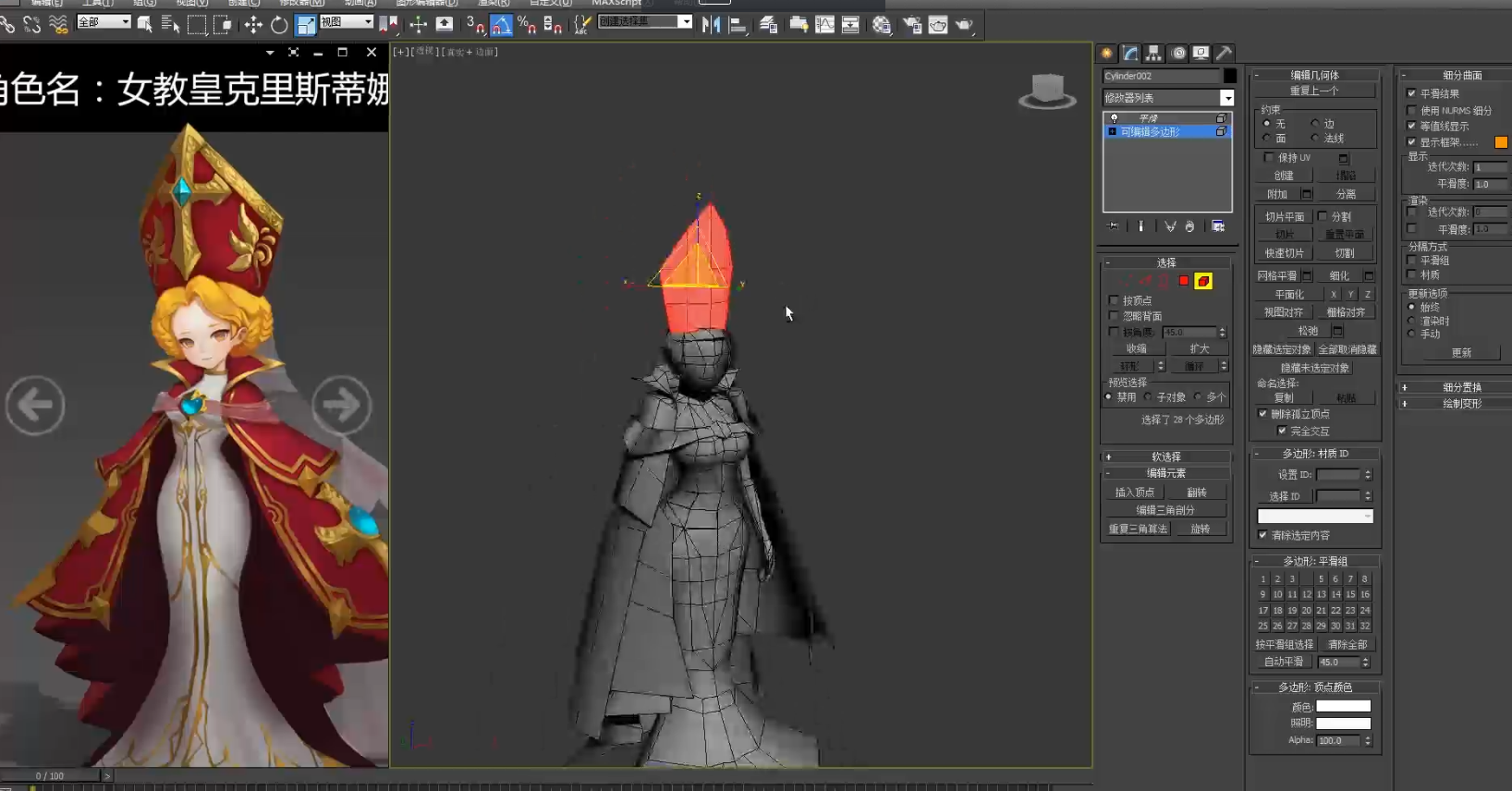Click the 分离 detach button
1512x791 pixels.
click(1346, 194)
